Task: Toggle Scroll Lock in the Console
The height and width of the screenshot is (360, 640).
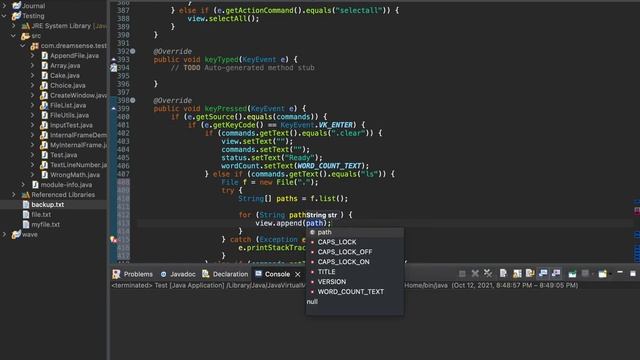Action: click(517, 273)
